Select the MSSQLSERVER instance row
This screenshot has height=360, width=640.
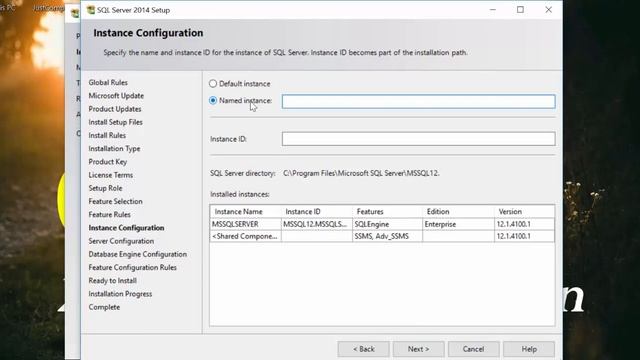(x=382, y=224)
